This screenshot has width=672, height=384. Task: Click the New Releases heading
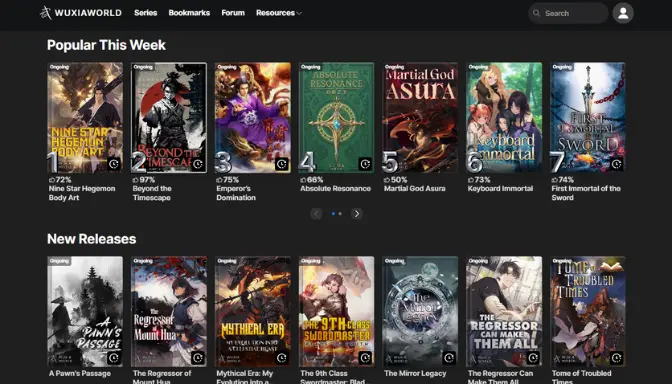(x=92, y=239)
